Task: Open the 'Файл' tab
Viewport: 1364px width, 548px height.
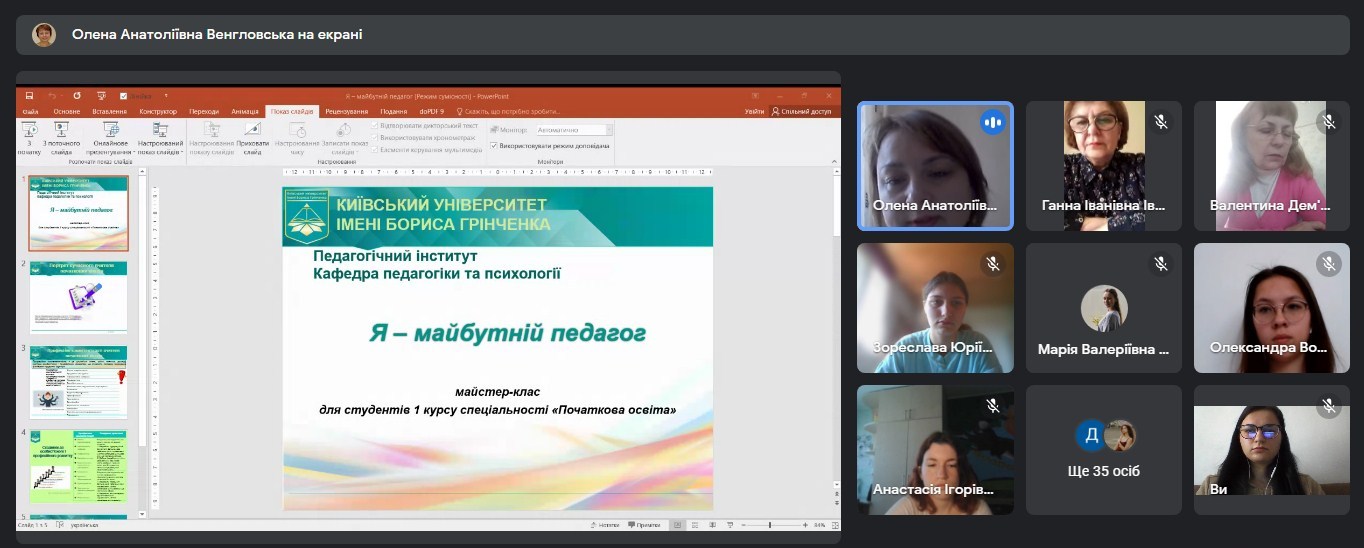Action: point(30,111)
